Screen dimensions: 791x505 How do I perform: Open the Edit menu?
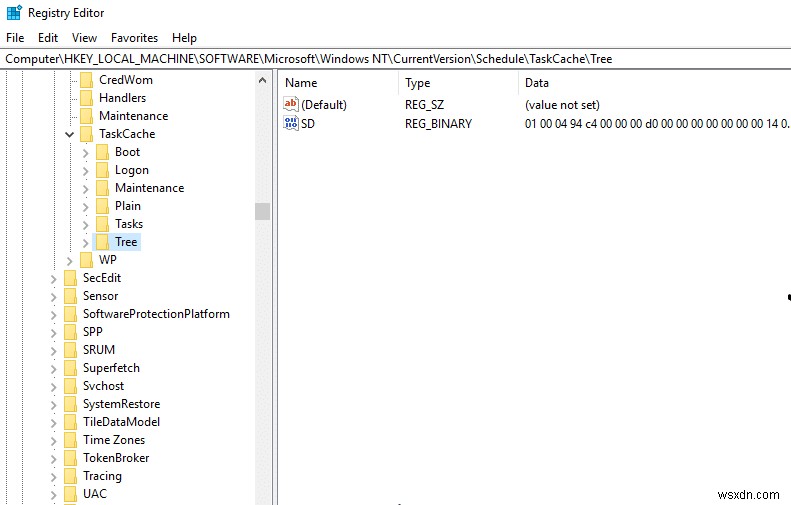[x=48, y=38]
